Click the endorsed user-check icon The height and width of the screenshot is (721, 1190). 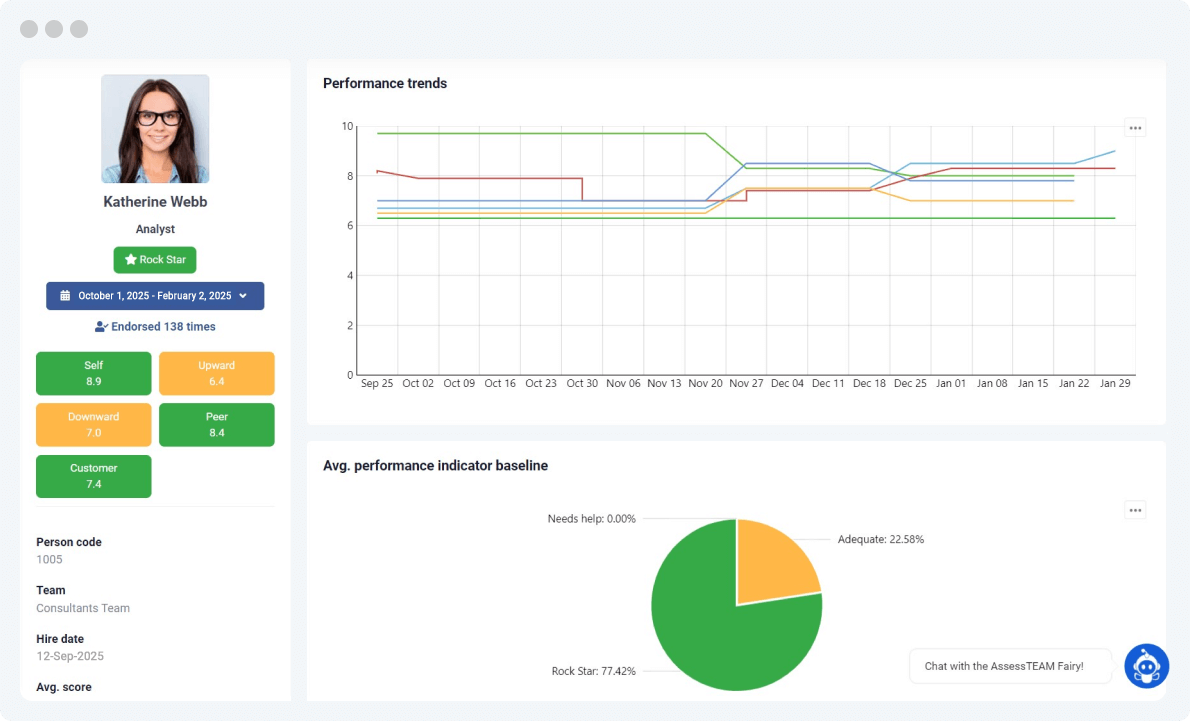coord(101,327)
